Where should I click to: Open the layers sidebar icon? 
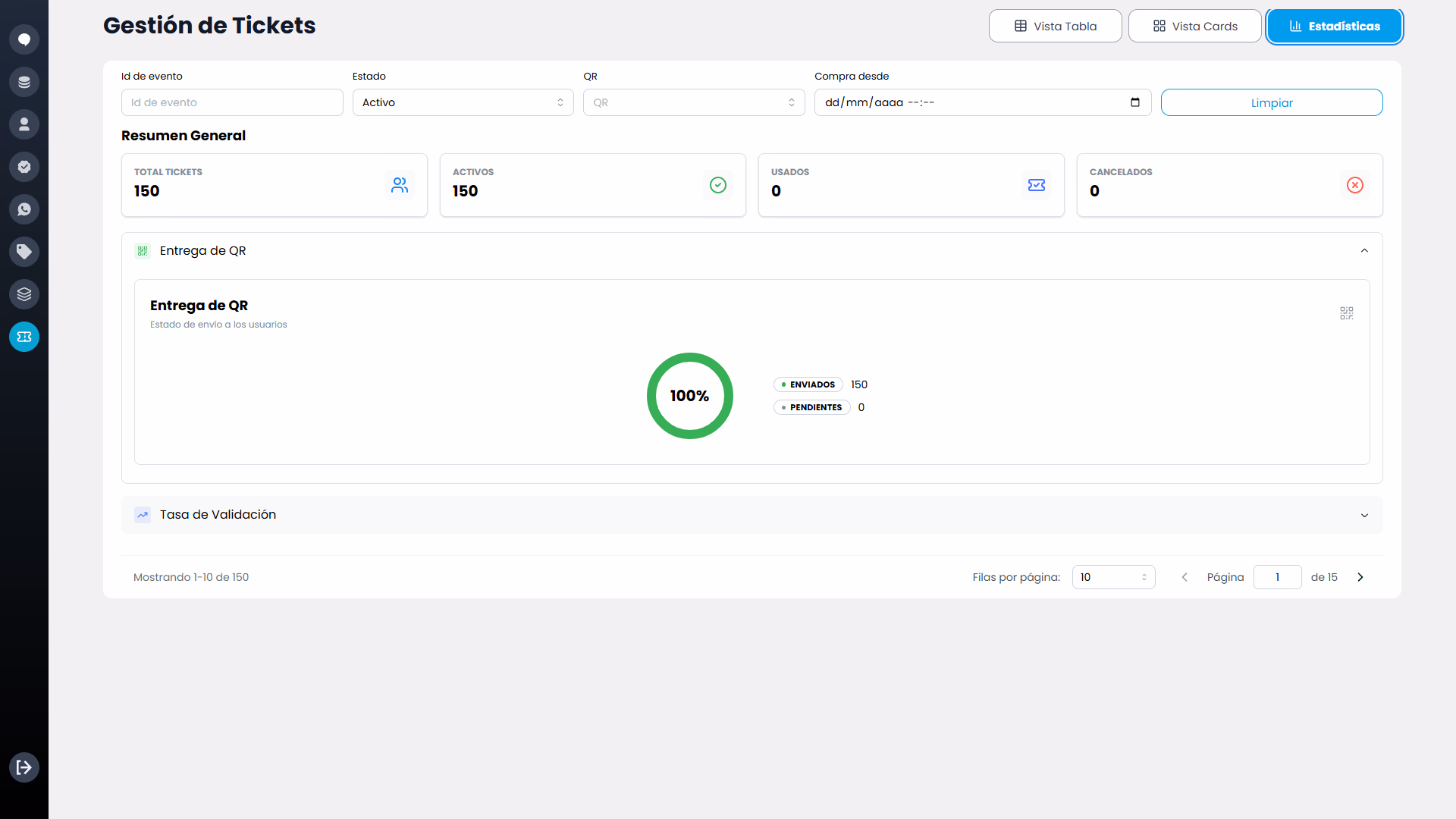point(24,294)
